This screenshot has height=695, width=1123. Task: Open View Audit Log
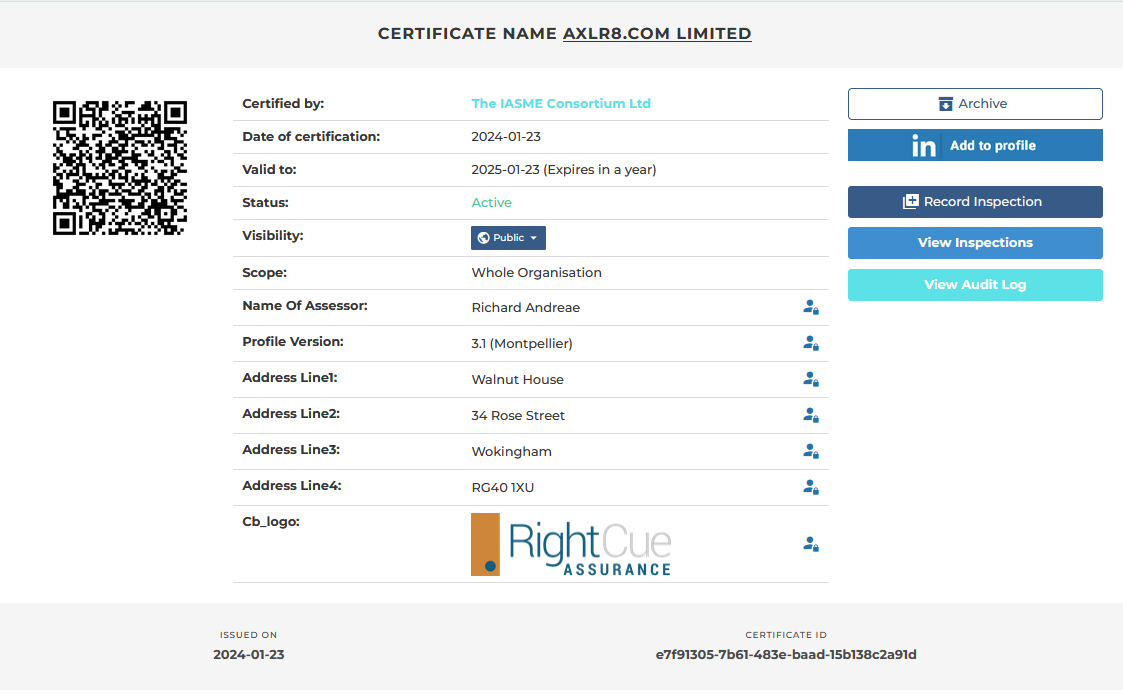click(x=975, y=284)
